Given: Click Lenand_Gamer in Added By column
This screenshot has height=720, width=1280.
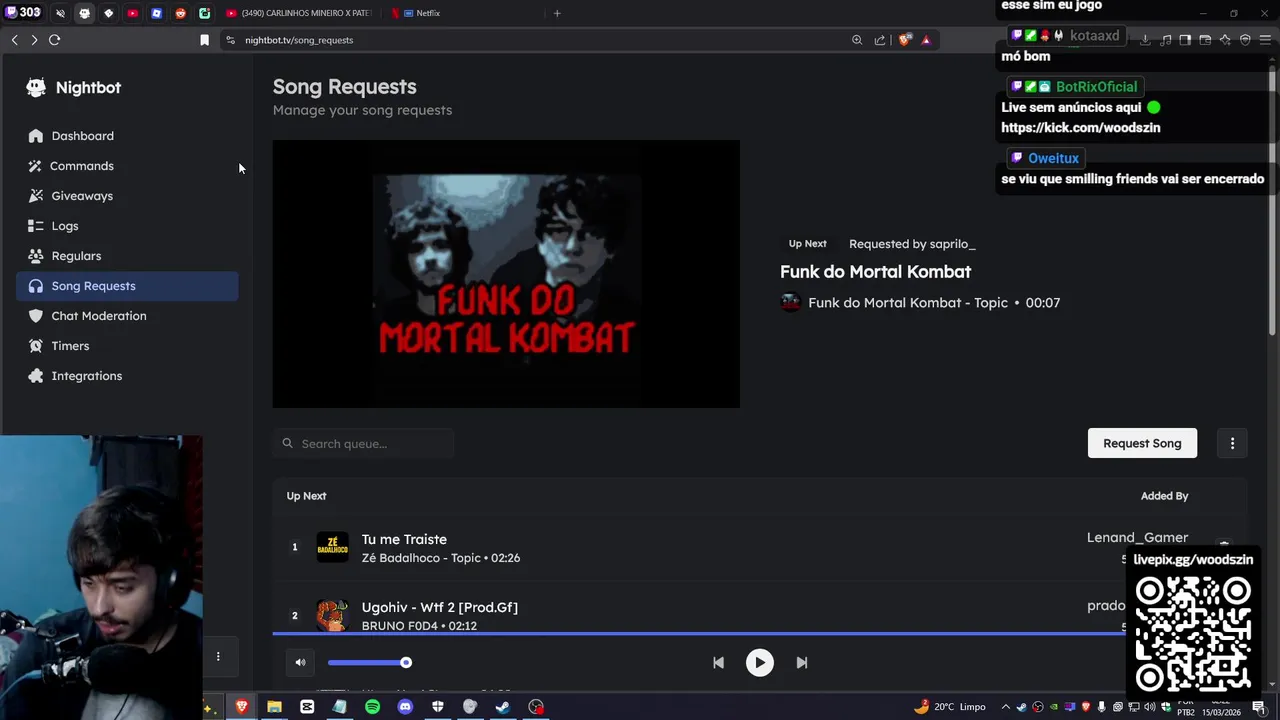Looking at the screenshot, I should click(1137, 538).
